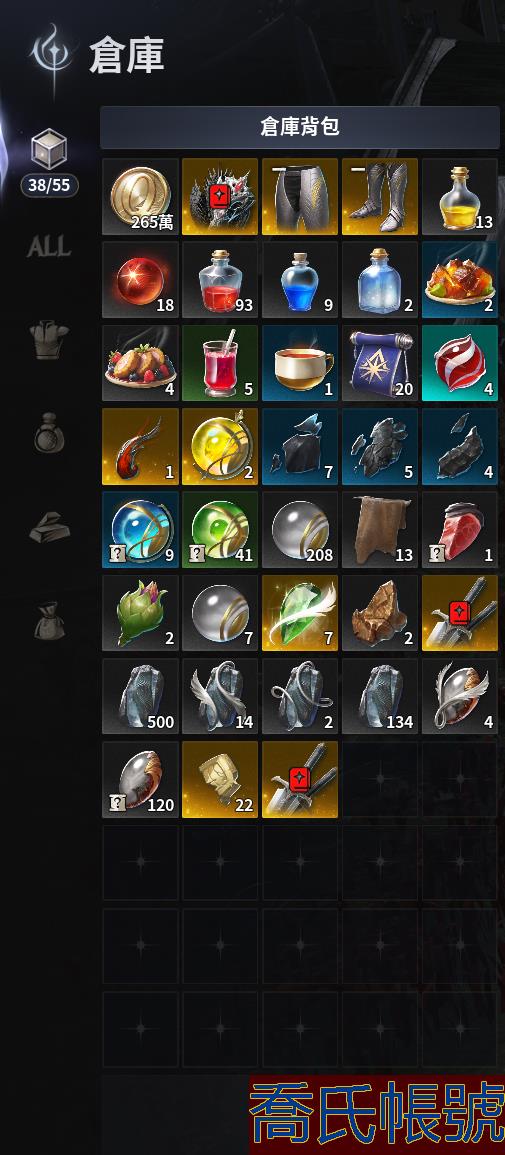Pick the yellow orb item with count 2

click(x=220, y=446)
